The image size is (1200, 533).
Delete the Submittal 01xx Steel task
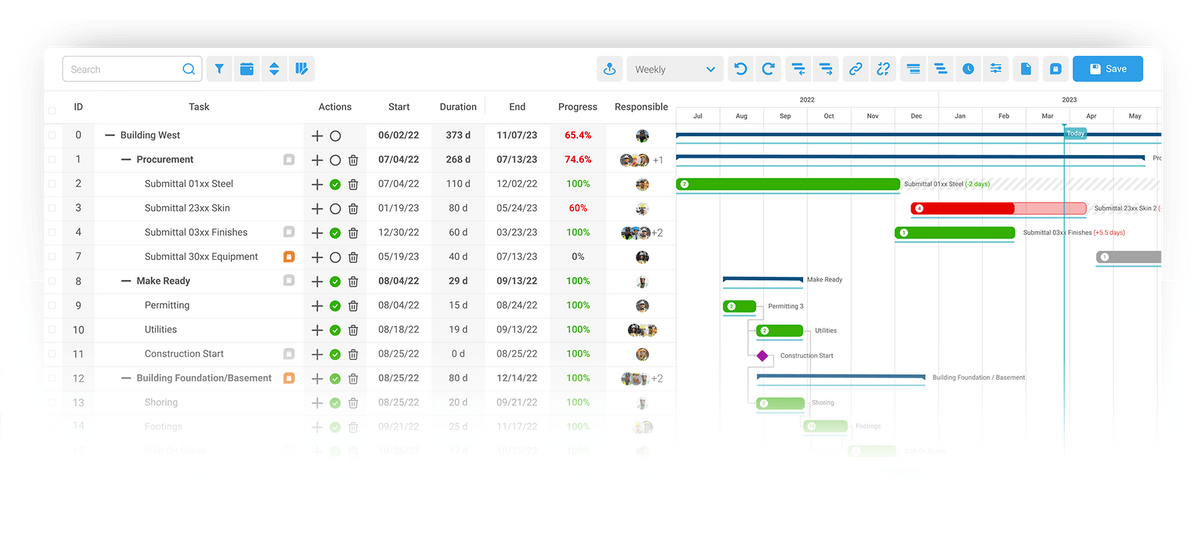[353, 184]
